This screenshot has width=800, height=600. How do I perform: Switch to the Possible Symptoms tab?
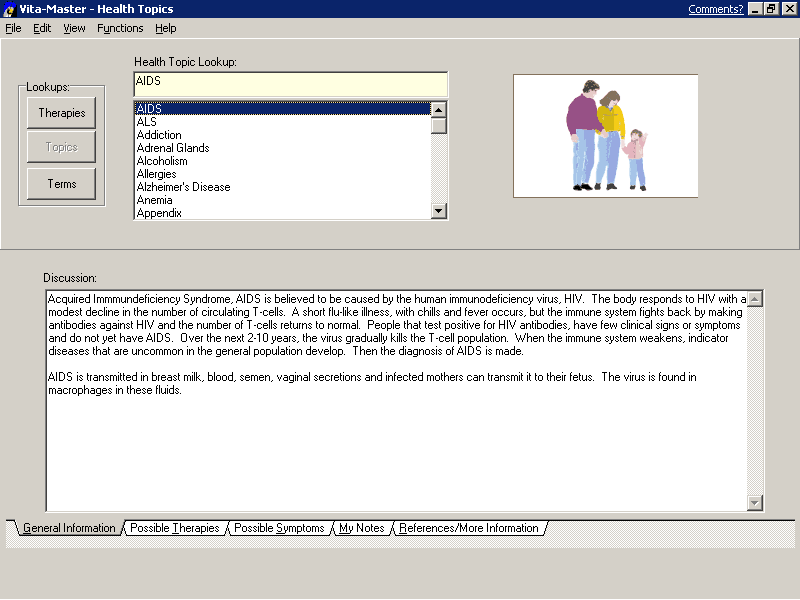pyautogui.click(x=279, y=528)
